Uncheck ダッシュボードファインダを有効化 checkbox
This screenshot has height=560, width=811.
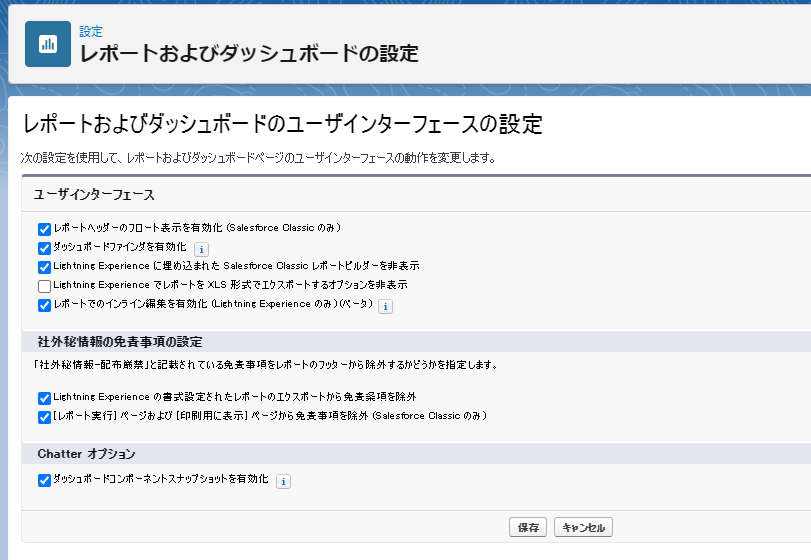(x=44, y=248)
